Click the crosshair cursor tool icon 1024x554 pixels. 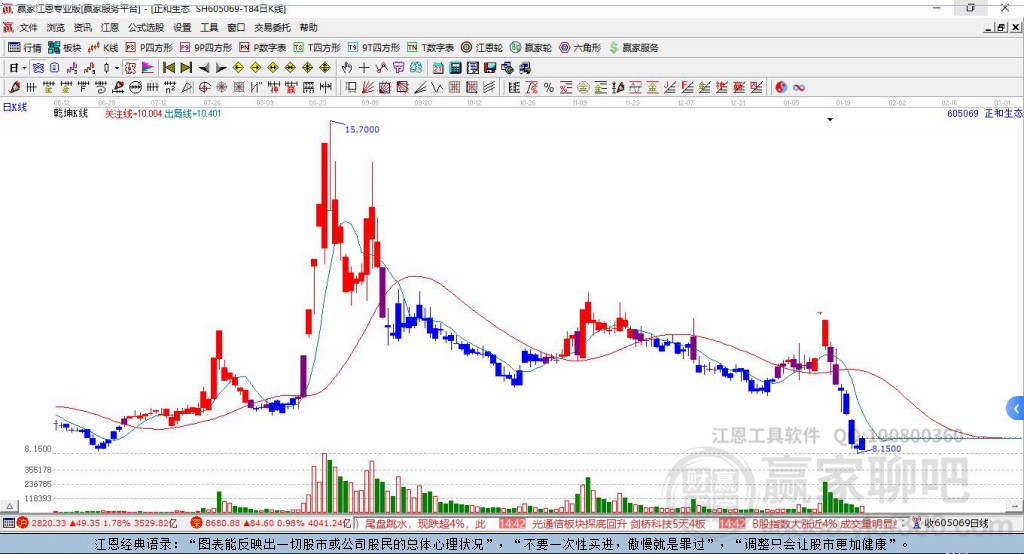point(364,67)
